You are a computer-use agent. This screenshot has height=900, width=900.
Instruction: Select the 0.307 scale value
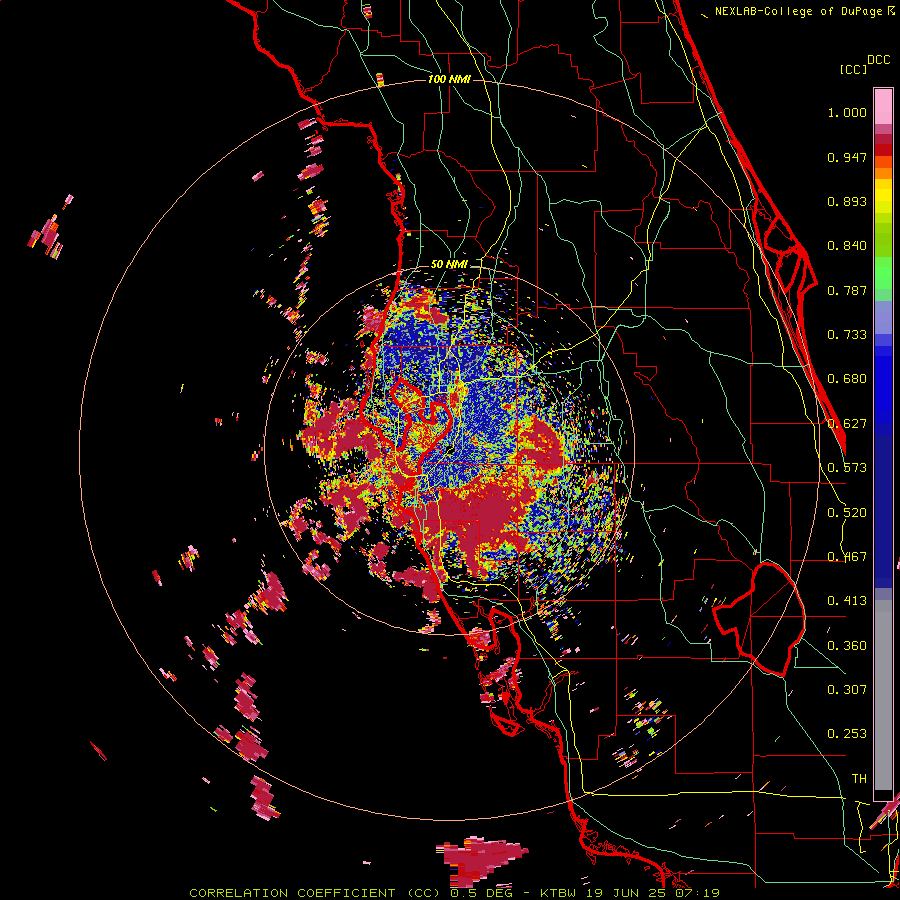(847, 690)
